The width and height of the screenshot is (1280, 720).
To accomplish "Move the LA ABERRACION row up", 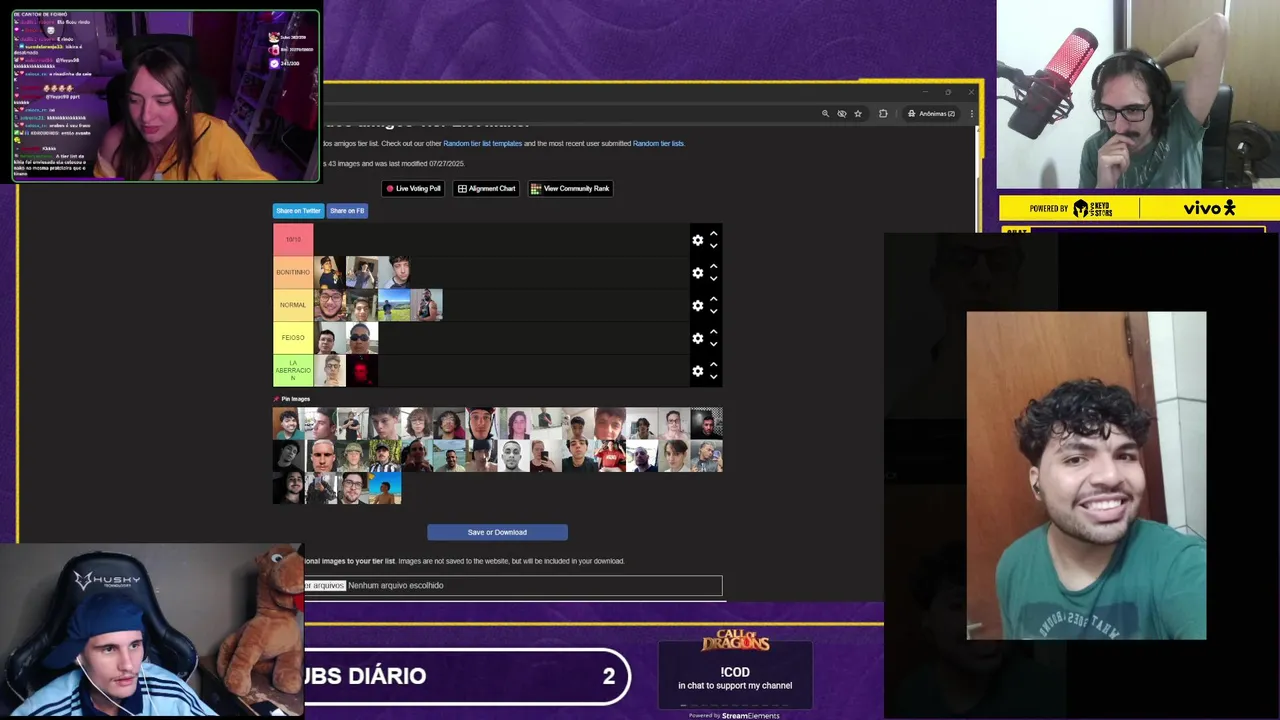I will [x=713, y=365].
